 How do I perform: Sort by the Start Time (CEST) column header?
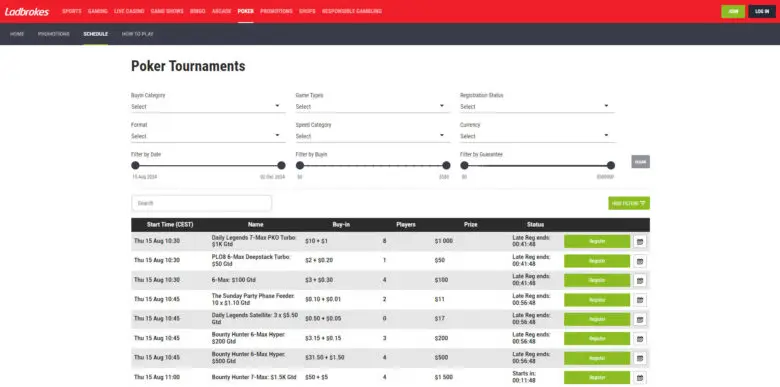[170, 225]
